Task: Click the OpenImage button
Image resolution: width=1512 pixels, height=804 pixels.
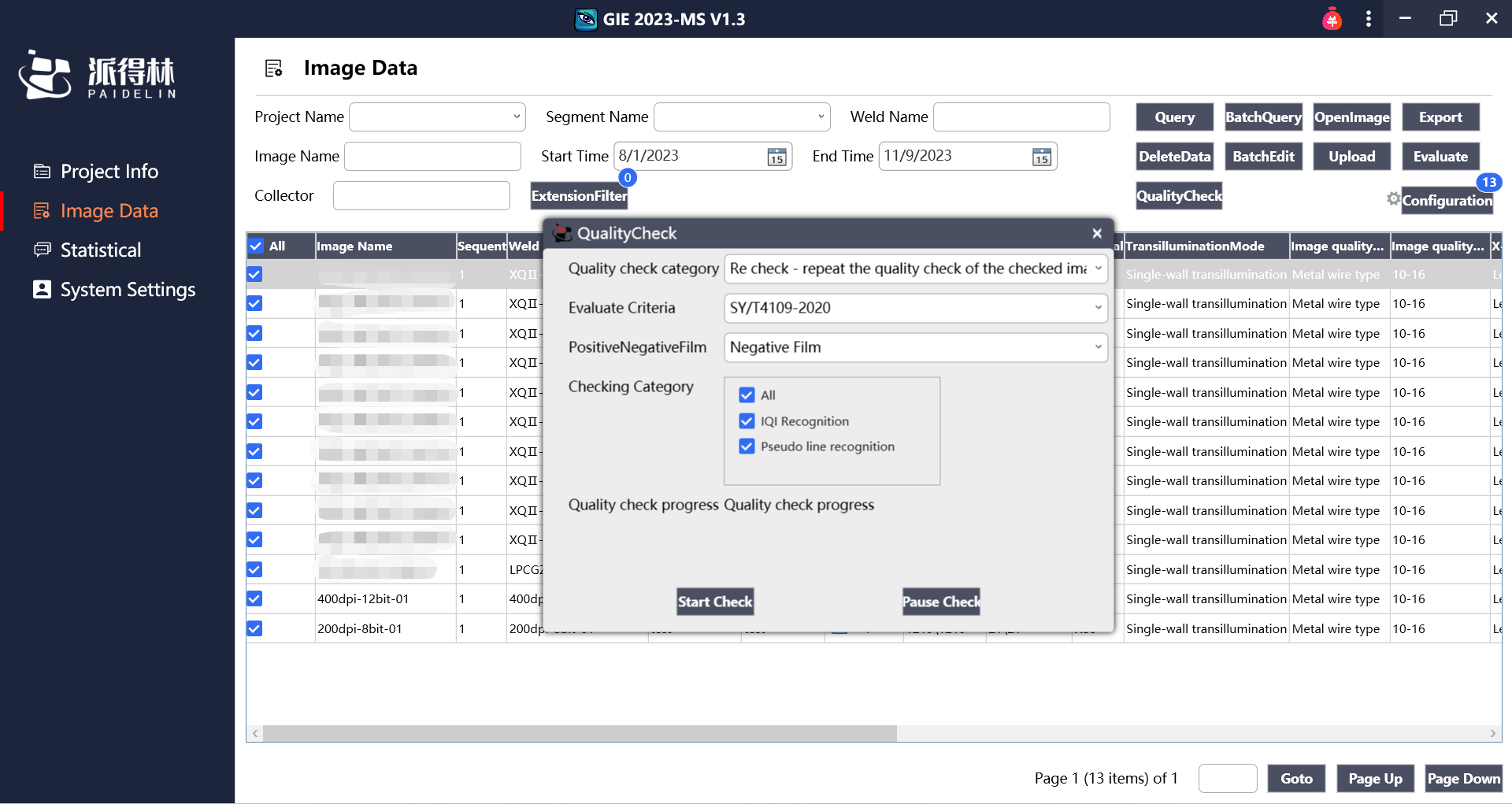Action: tap(1351, 117)
